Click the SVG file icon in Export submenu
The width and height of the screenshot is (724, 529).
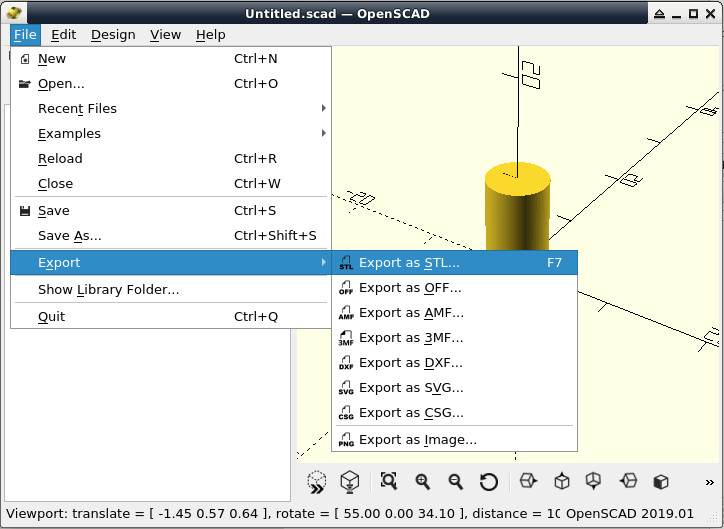tap(346, 387)
